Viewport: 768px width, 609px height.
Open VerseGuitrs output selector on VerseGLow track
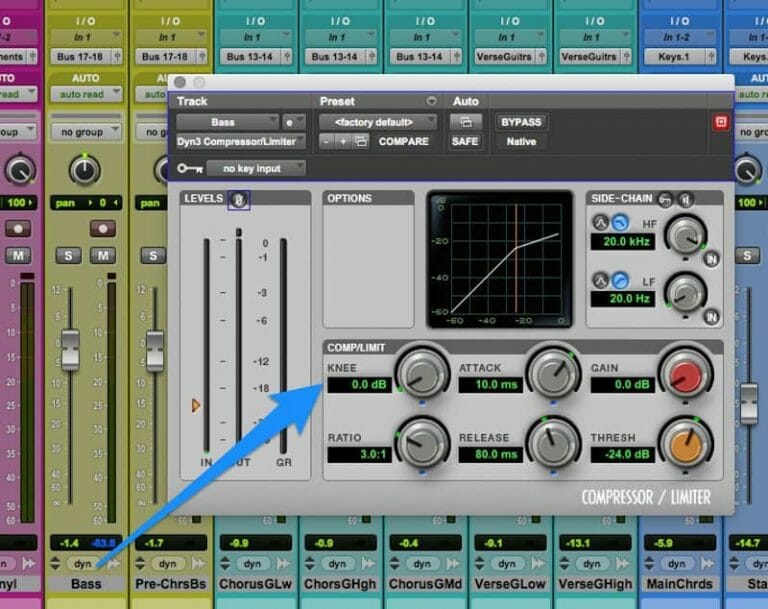click(x=505, y=57)
